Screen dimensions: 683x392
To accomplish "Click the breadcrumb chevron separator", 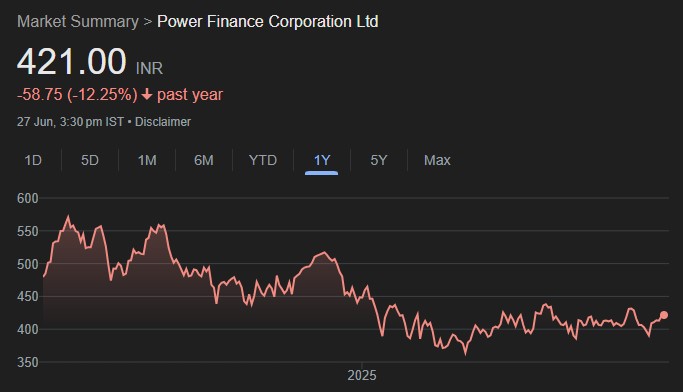I will [148, 22].
